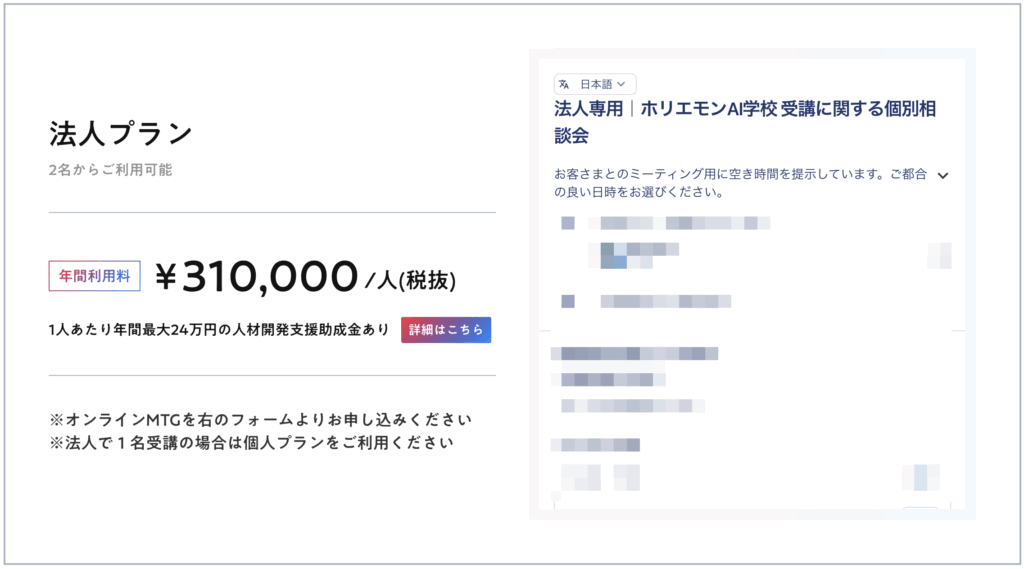Open the 日本語 language dropdown

595,84
